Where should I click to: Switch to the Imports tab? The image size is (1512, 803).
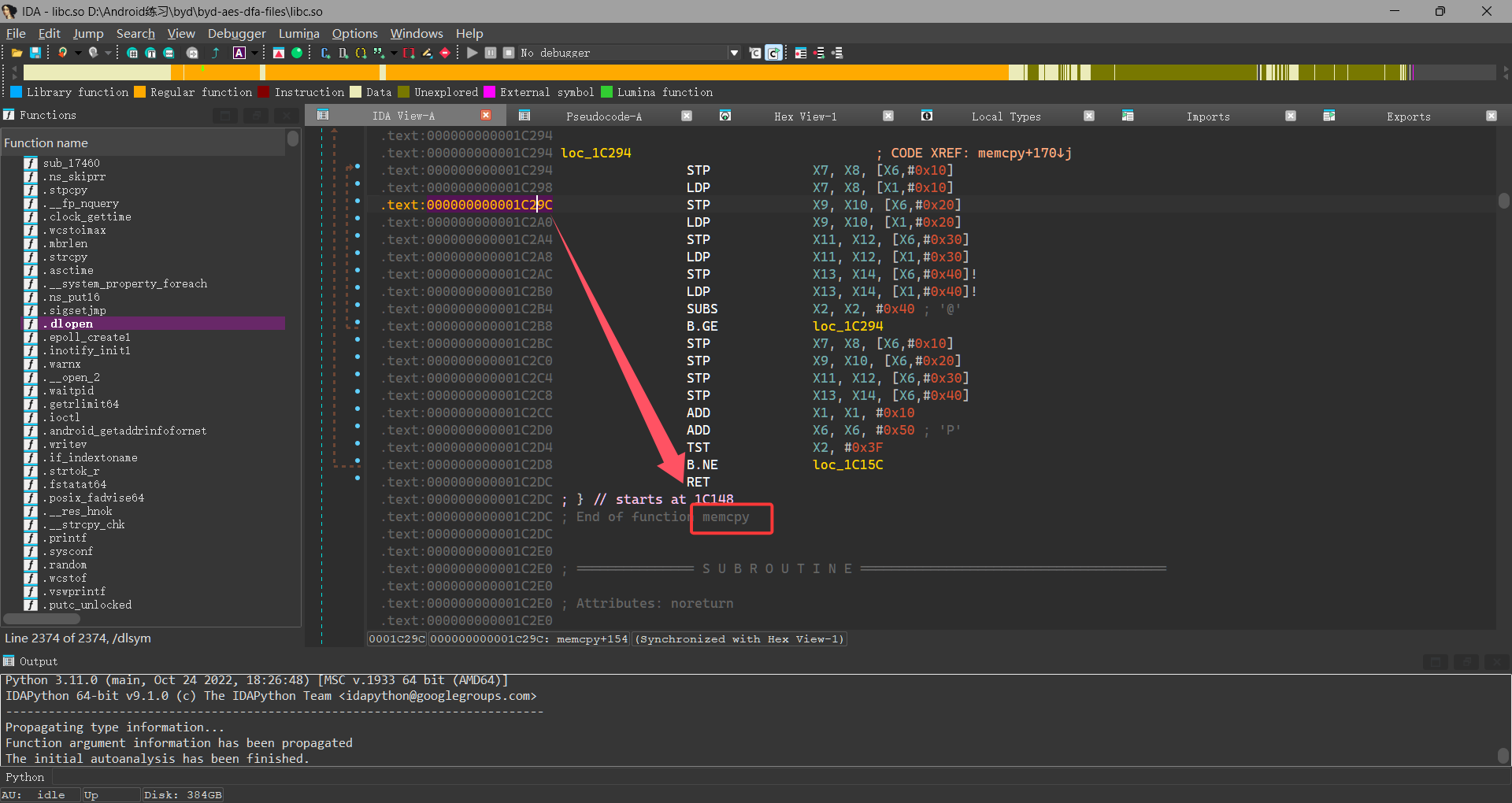(1207, 117)
